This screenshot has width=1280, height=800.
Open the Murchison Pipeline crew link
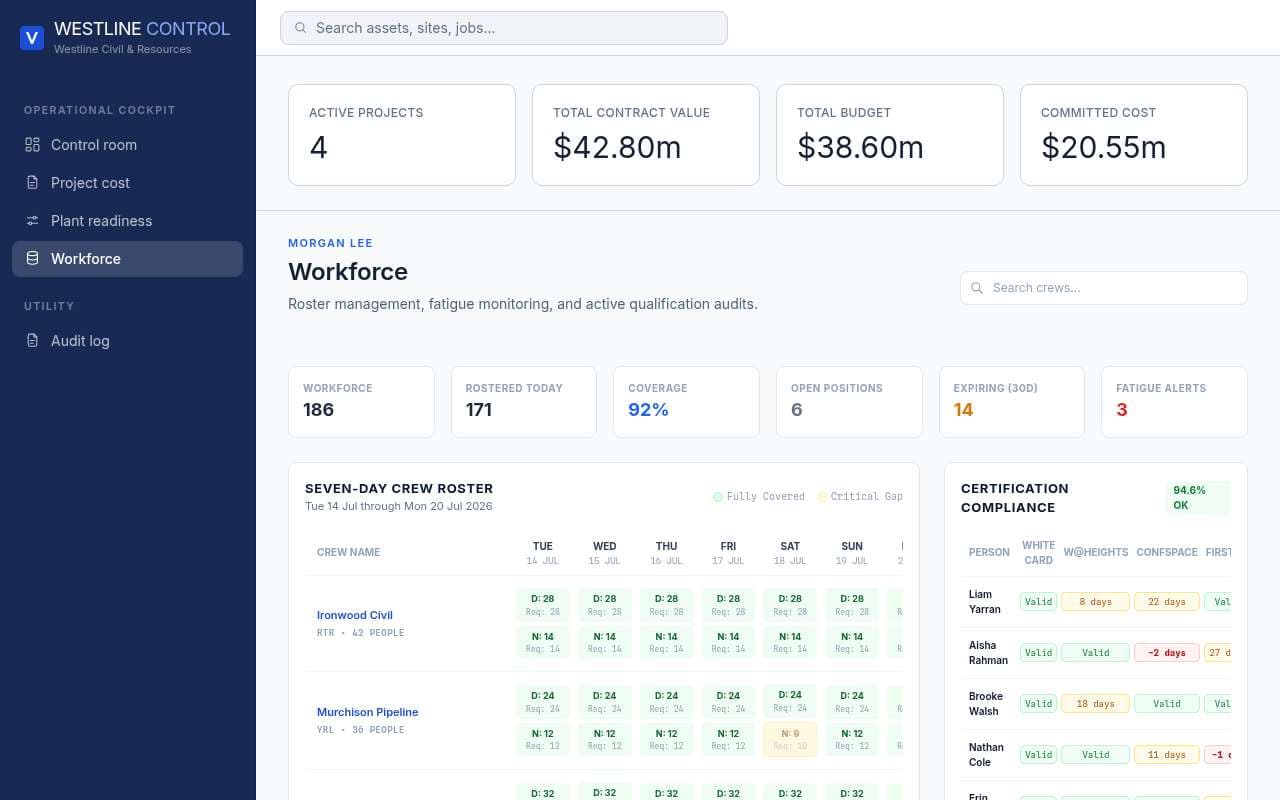coord(367,712)
